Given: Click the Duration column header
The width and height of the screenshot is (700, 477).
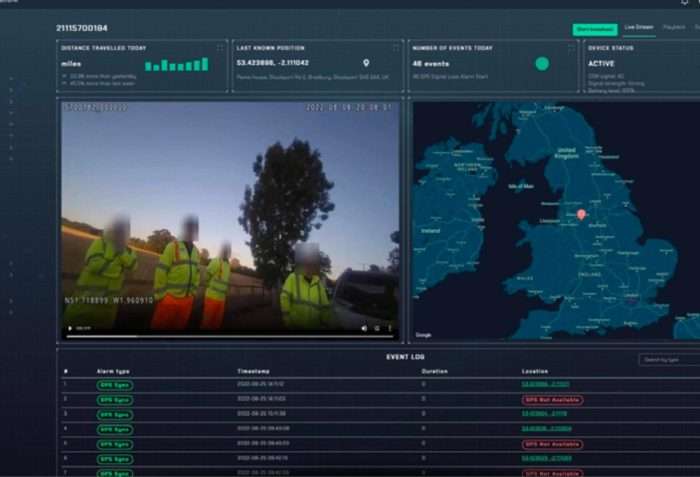Looking at the screenshot, I should tap(434, 371).
